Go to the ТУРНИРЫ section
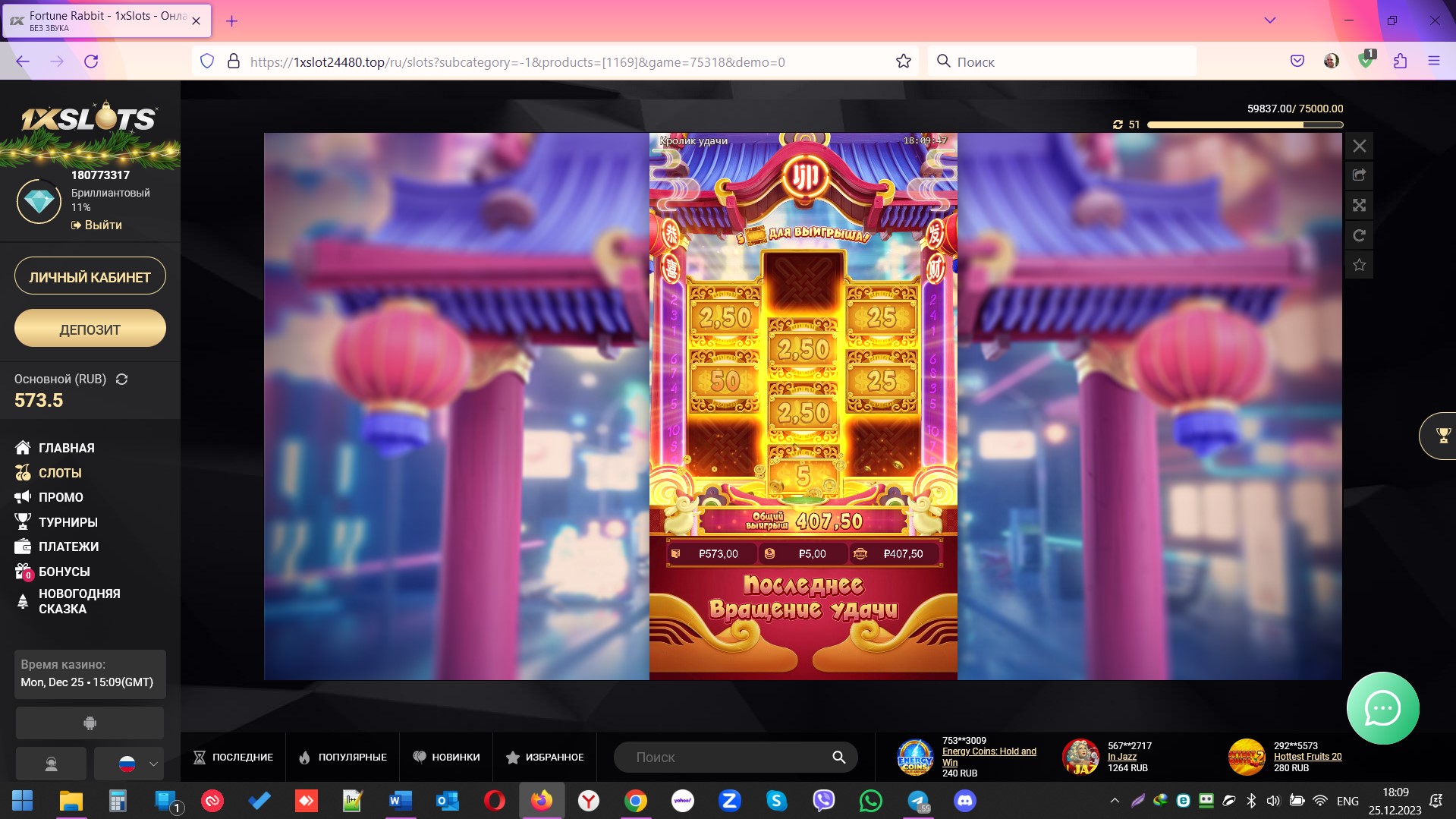 point(68,522)
